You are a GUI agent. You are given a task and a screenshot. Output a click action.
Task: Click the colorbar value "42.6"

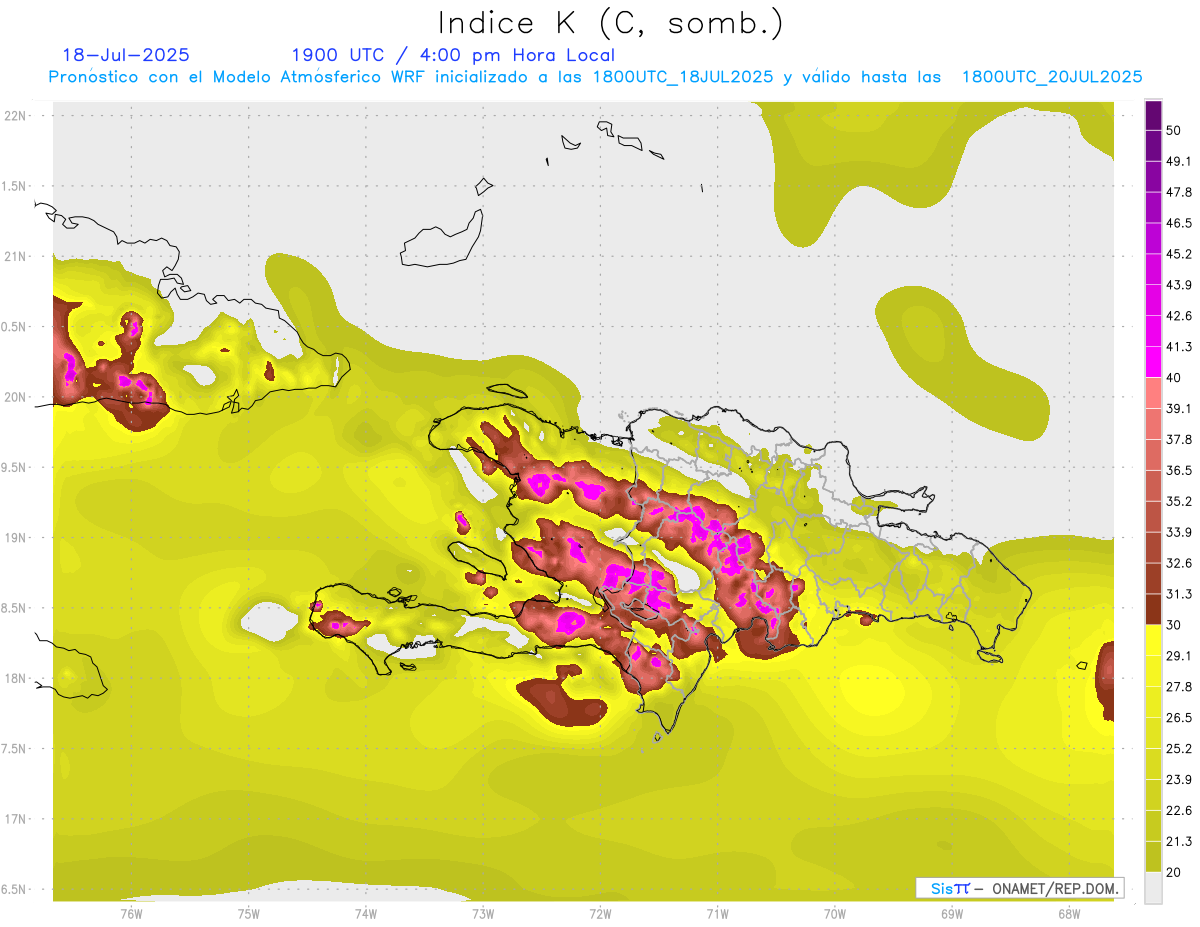[1179, 316]
